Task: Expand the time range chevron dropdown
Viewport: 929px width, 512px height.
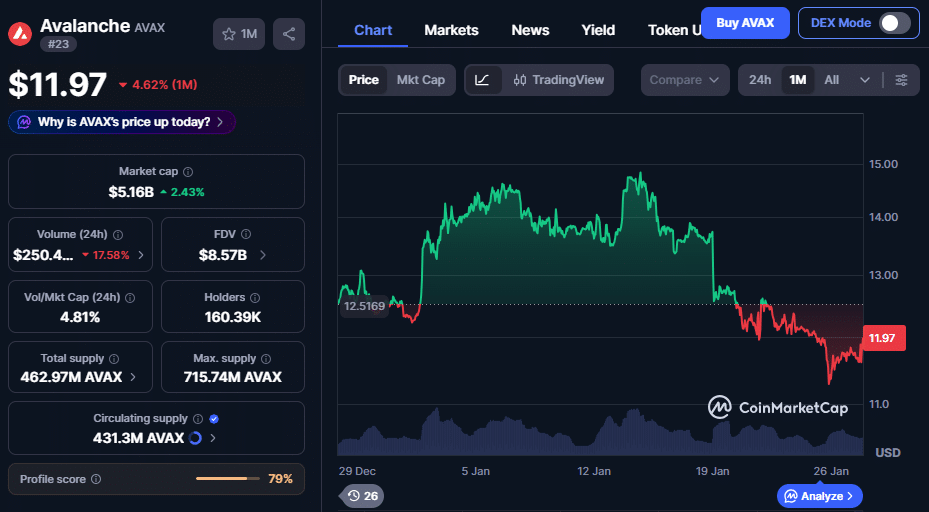Action: pos(865,80)
